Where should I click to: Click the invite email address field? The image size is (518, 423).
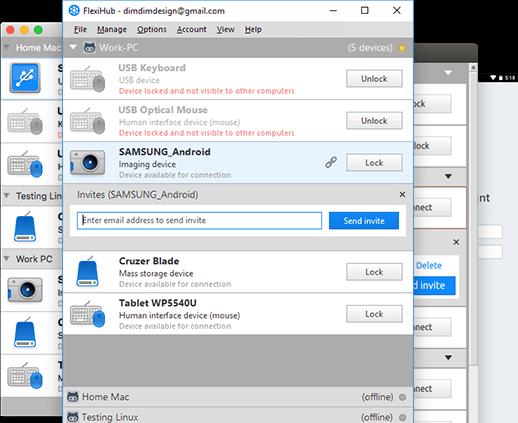coord(199,221)
